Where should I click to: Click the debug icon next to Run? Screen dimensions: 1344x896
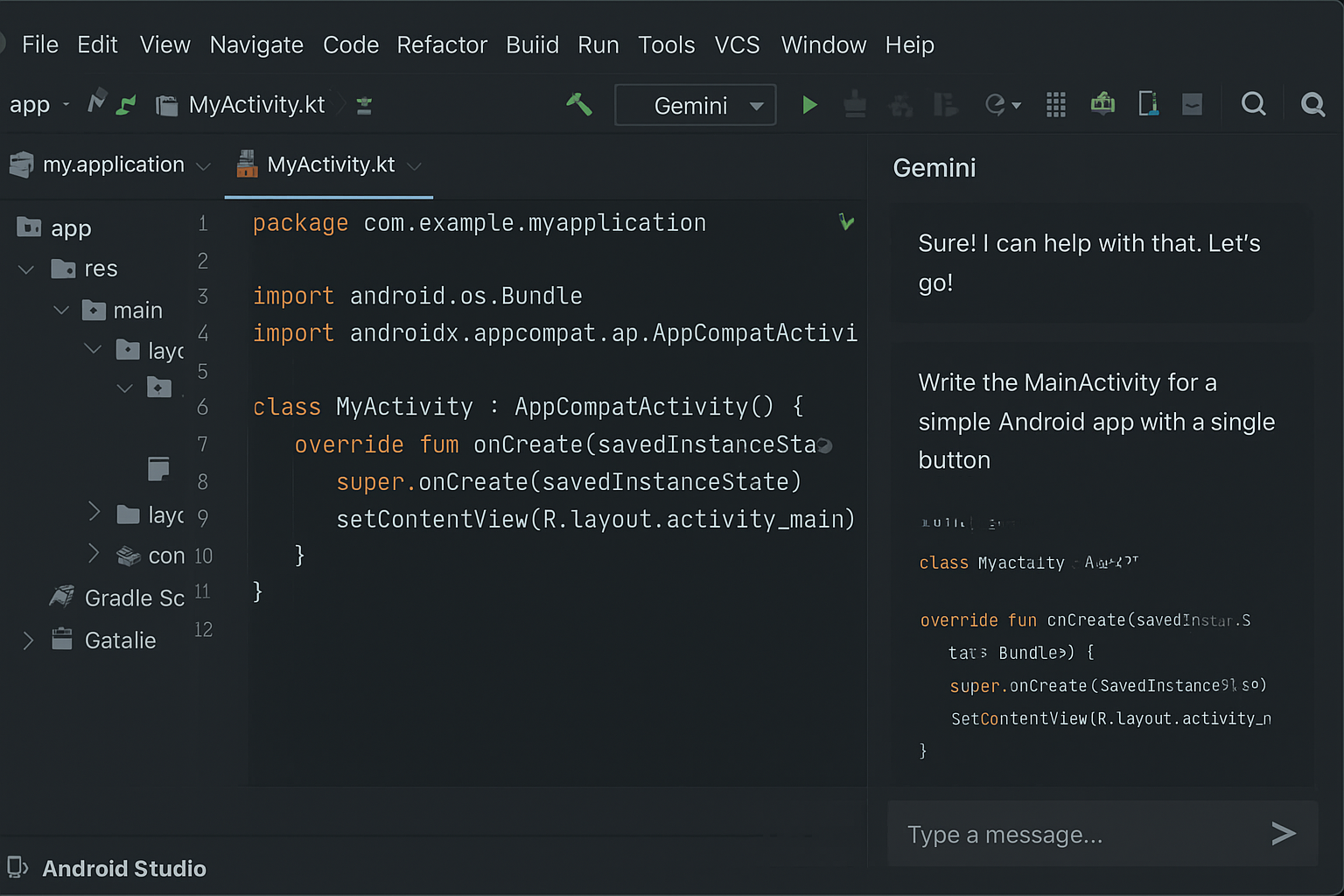tap(855, 106)
